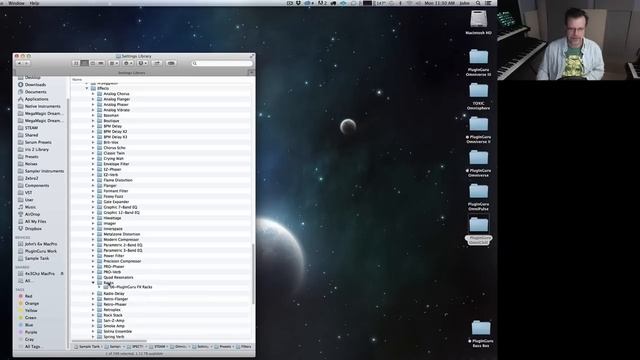
Task: Expand the Precision Compressor folder
Action: (x=93, y=261)
